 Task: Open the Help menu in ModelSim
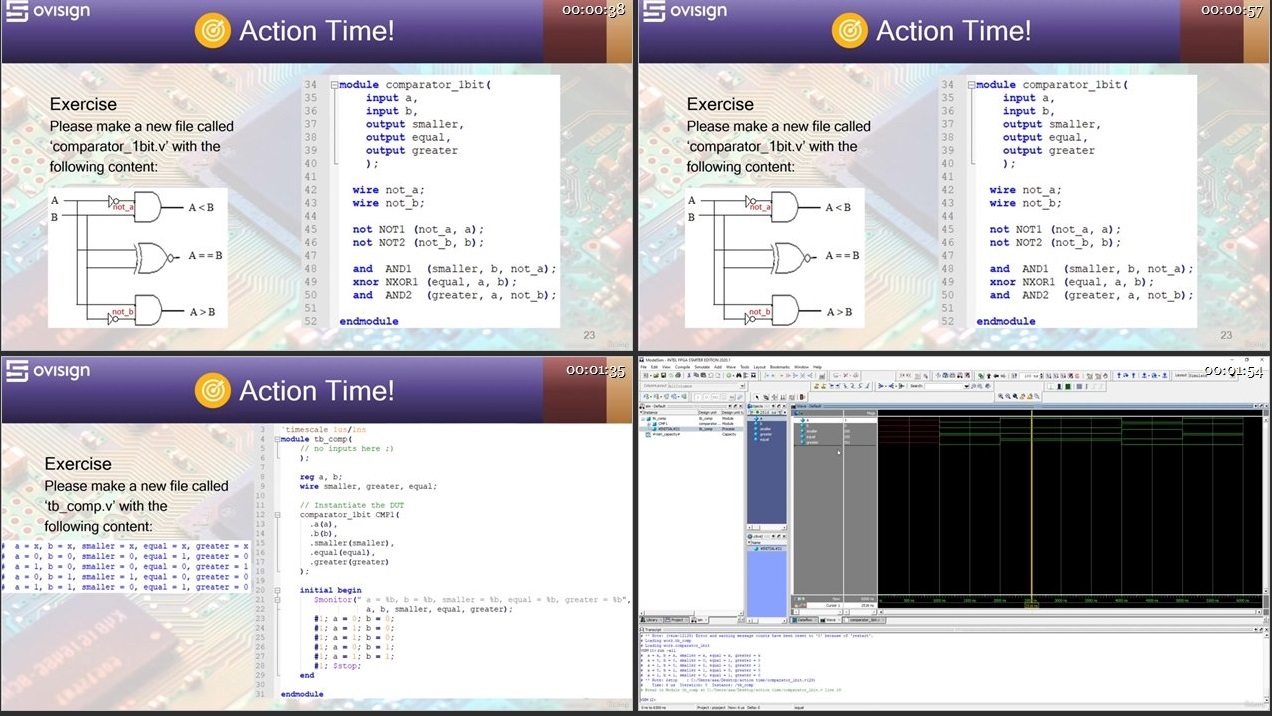(x=817, y=367)
